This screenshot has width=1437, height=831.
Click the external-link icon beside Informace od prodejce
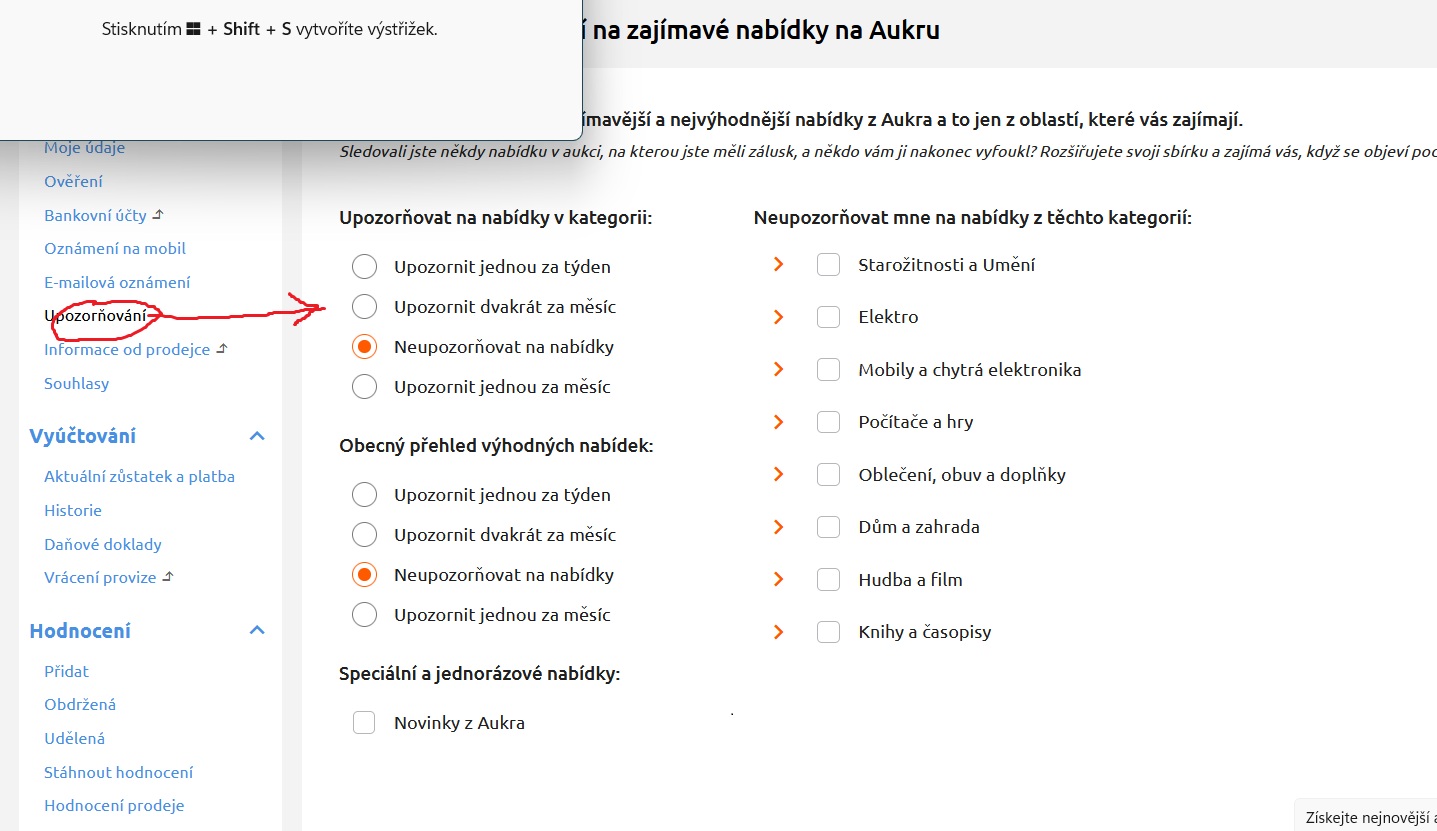222,349
